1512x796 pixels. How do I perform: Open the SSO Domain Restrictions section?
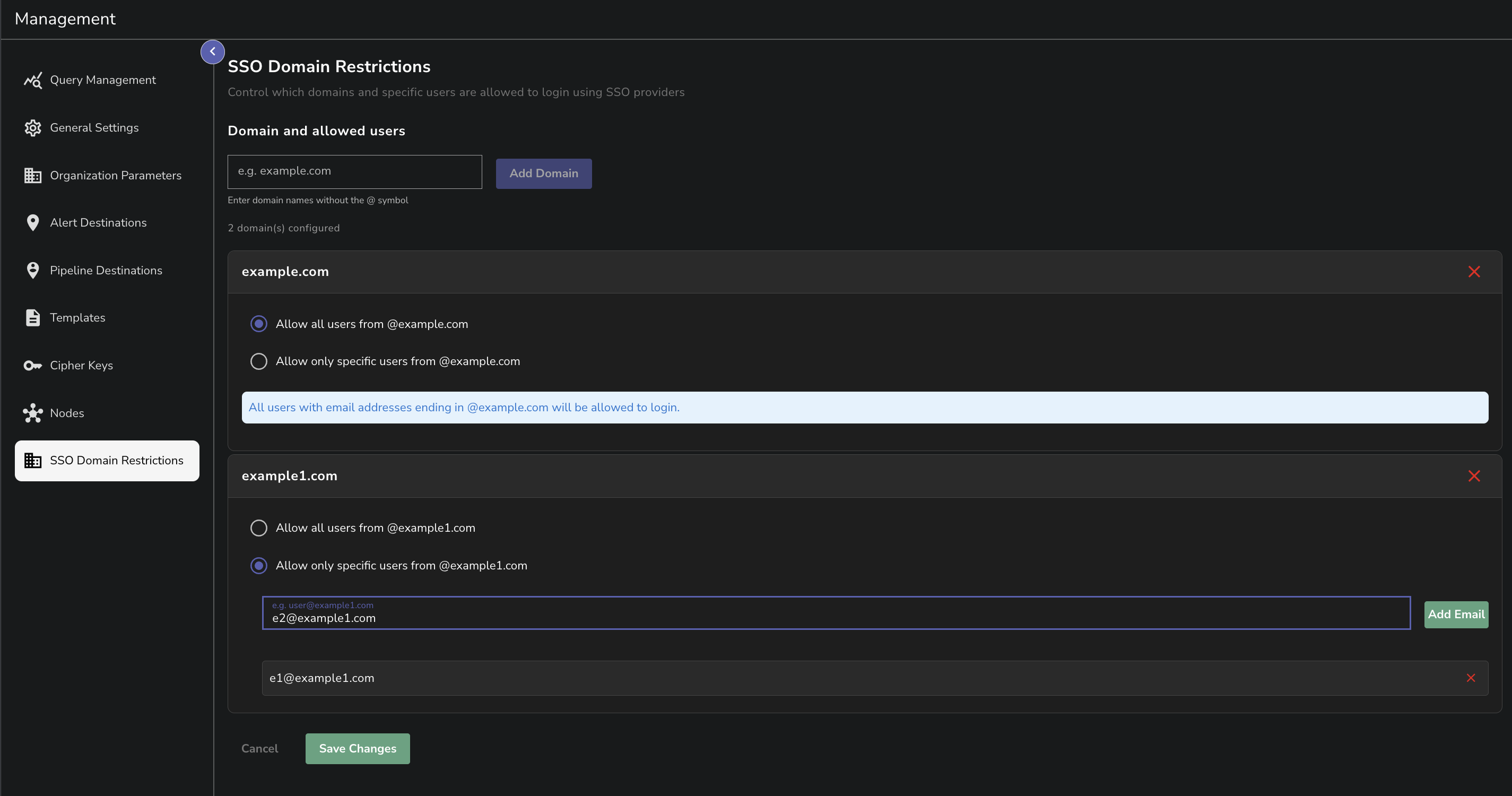(107, 460)
